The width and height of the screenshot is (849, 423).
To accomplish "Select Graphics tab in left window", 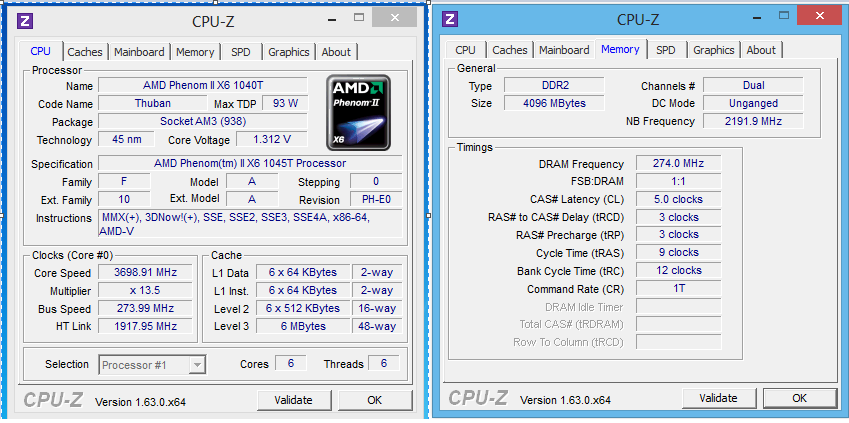I will (289, 52).
